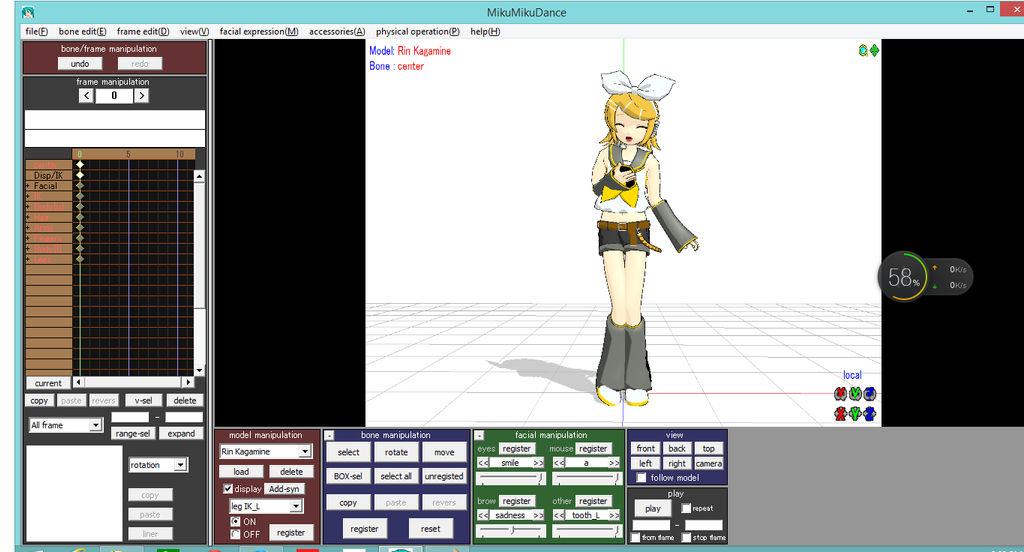Click the play range start field

pyautogui.click(x=651, y=525)
